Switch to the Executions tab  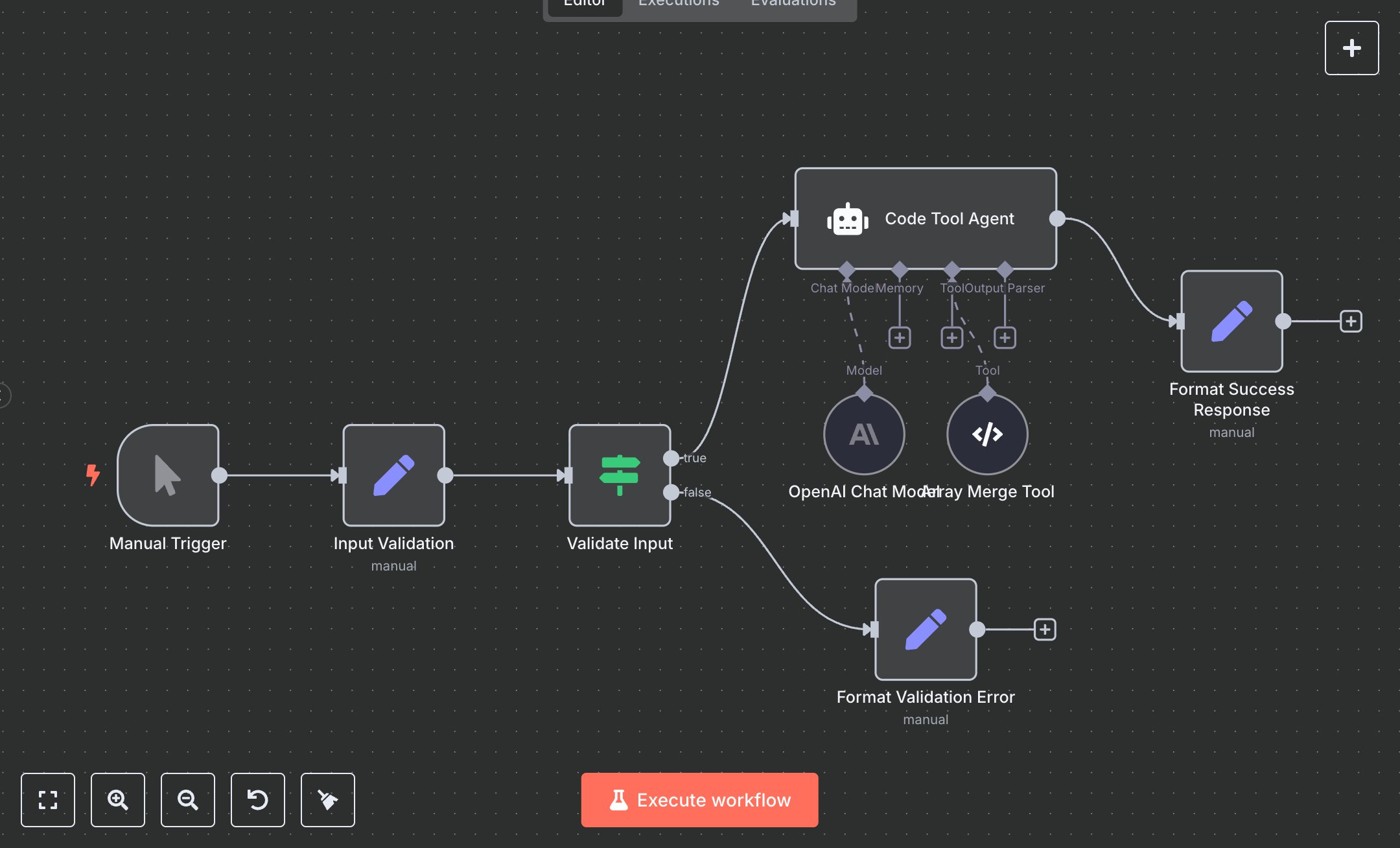click(678, 4)
